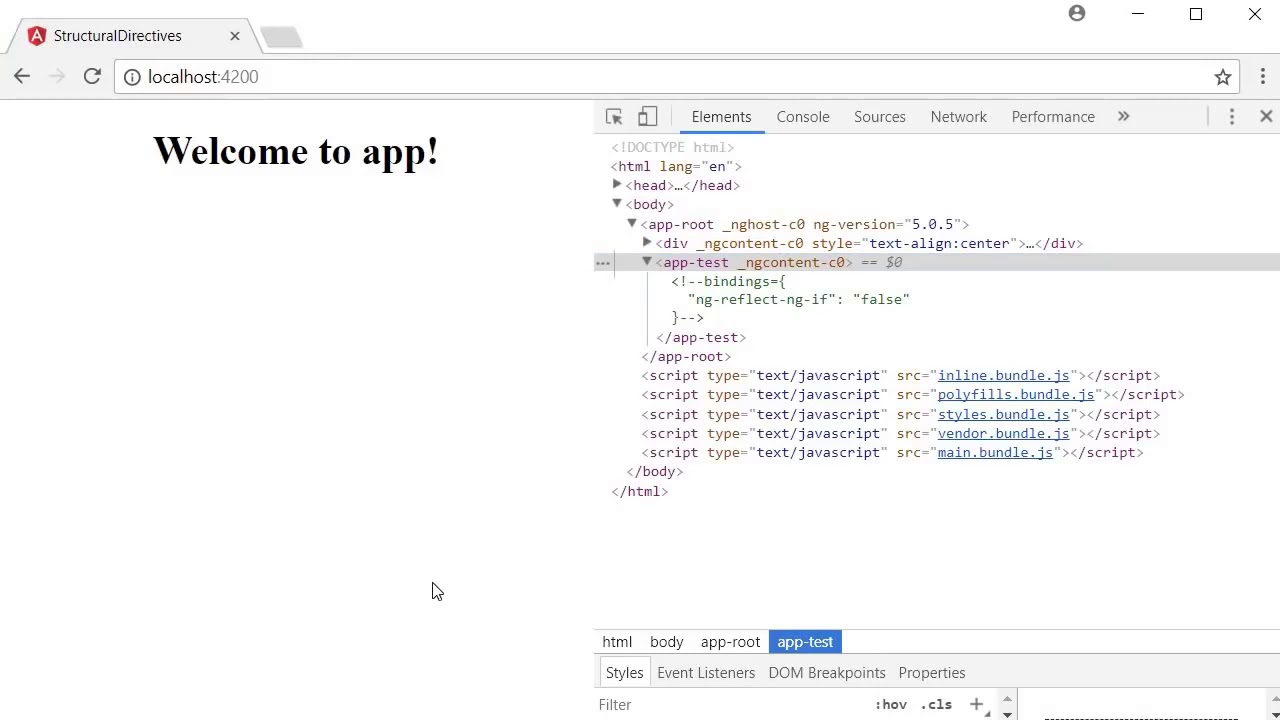Switch to the Console tab
The height and width of the screenshot is (720, 1280).
coord(803,117)
